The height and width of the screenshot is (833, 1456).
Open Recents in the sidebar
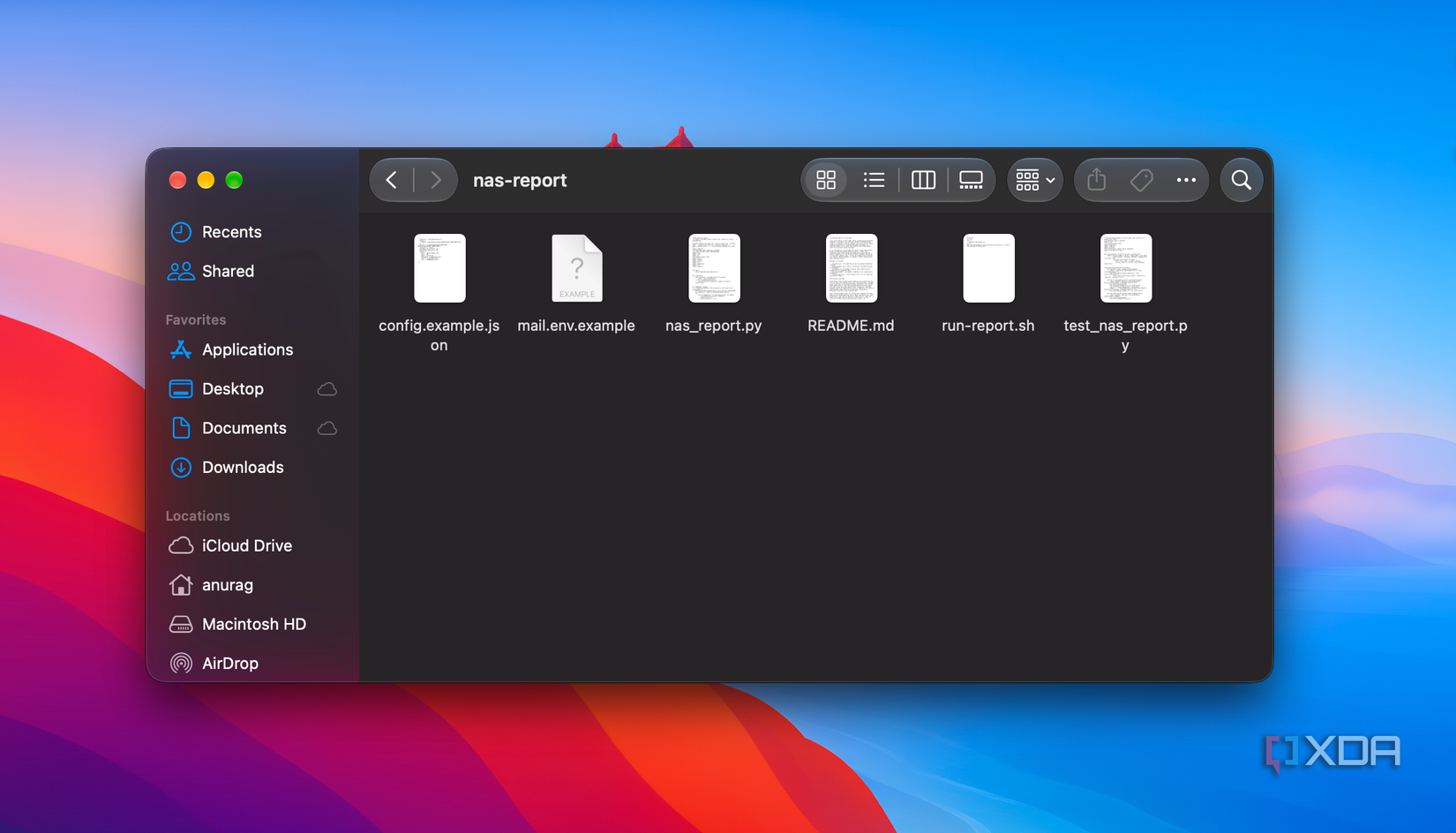pos(232,232)
